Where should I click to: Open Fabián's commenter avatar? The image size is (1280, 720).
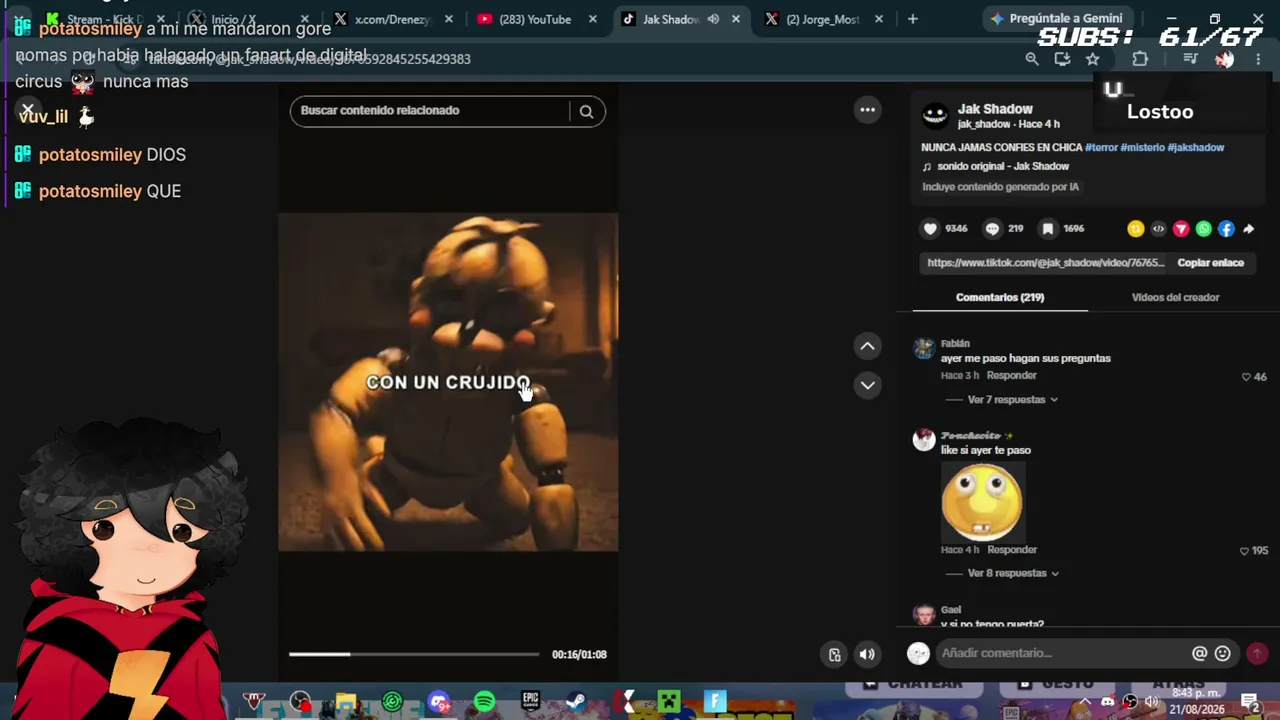(924, 349)
